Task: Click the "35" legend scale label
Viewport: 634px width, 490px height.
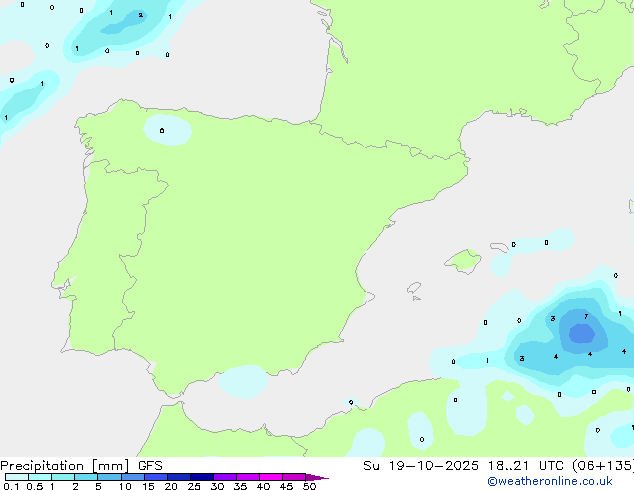Action: [240, 486]
